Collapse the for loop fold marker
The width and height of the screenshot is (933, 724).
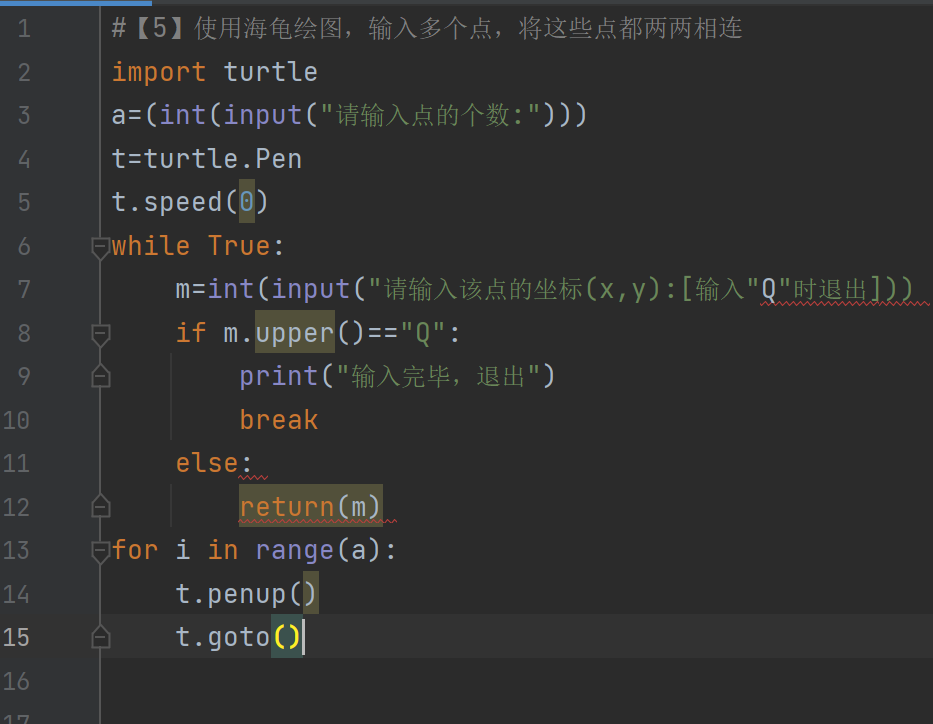coord(101,551)
